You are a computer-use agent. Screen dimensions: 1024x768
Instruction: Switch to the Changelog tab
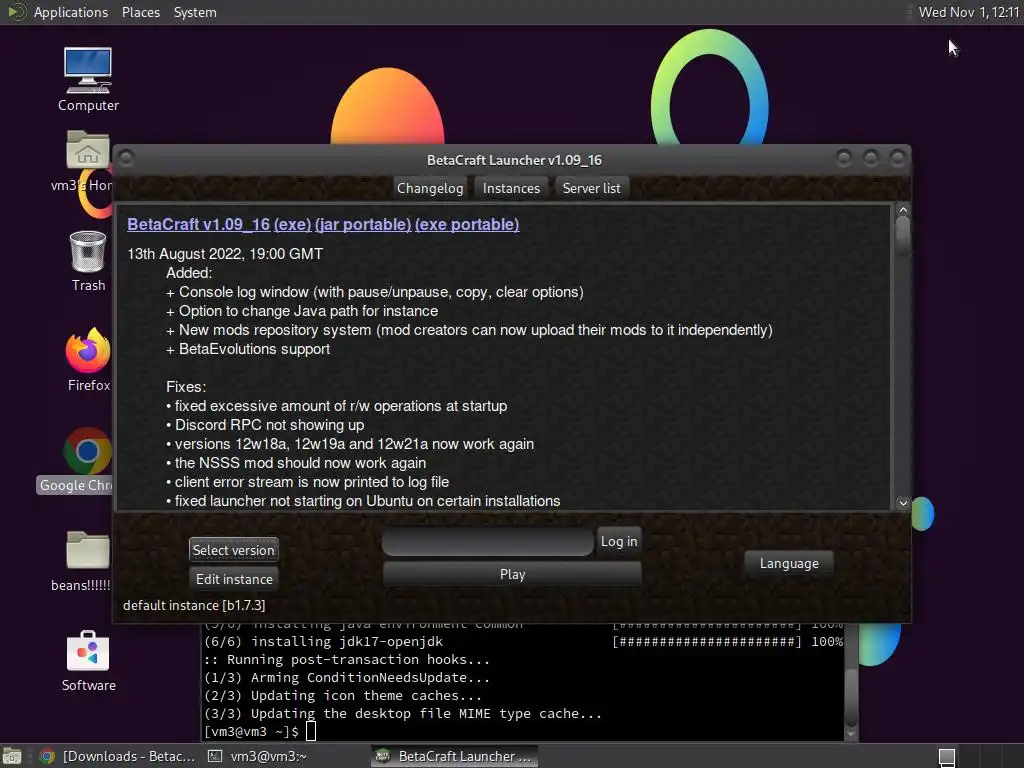[430, 188]
